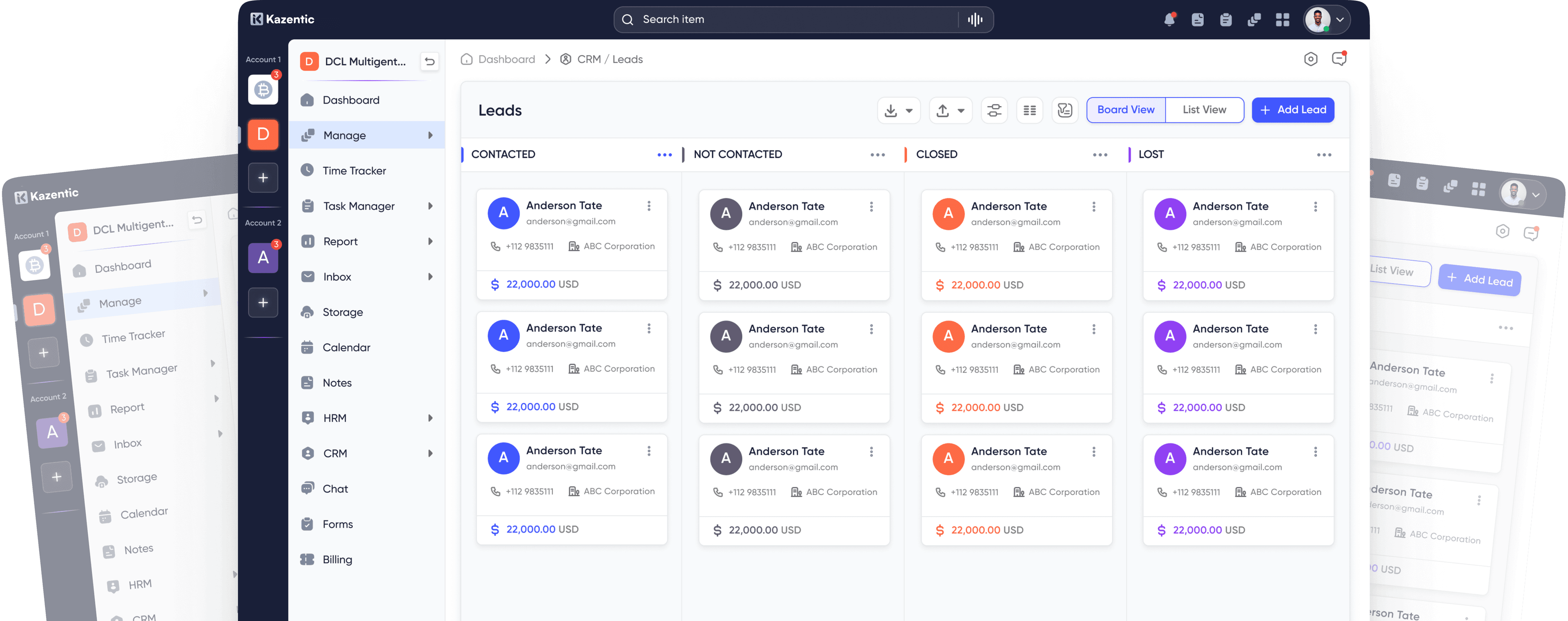Click the contacts call-log icon in toolbar
The height and width of the screenshot is (621, 1568).
click(x=1065, y=110)
